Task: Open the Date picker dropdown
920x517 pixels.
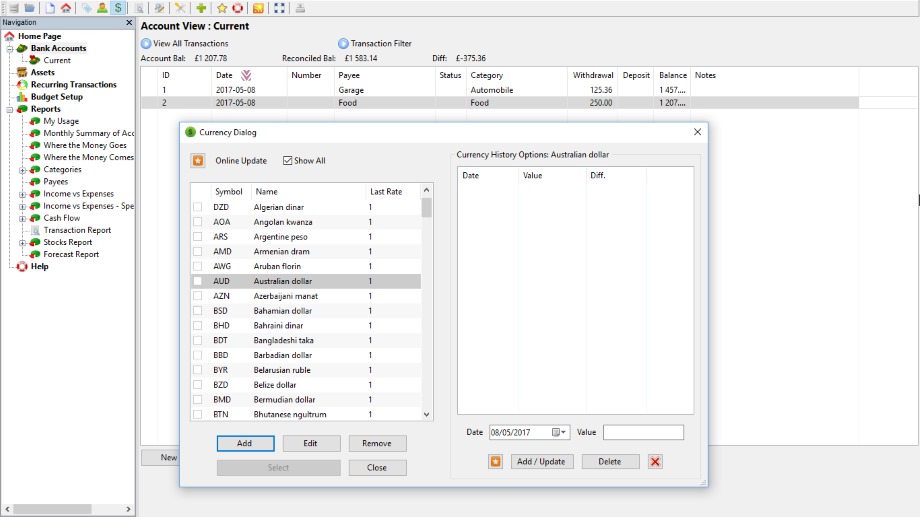Action: (x=562, y=432)
